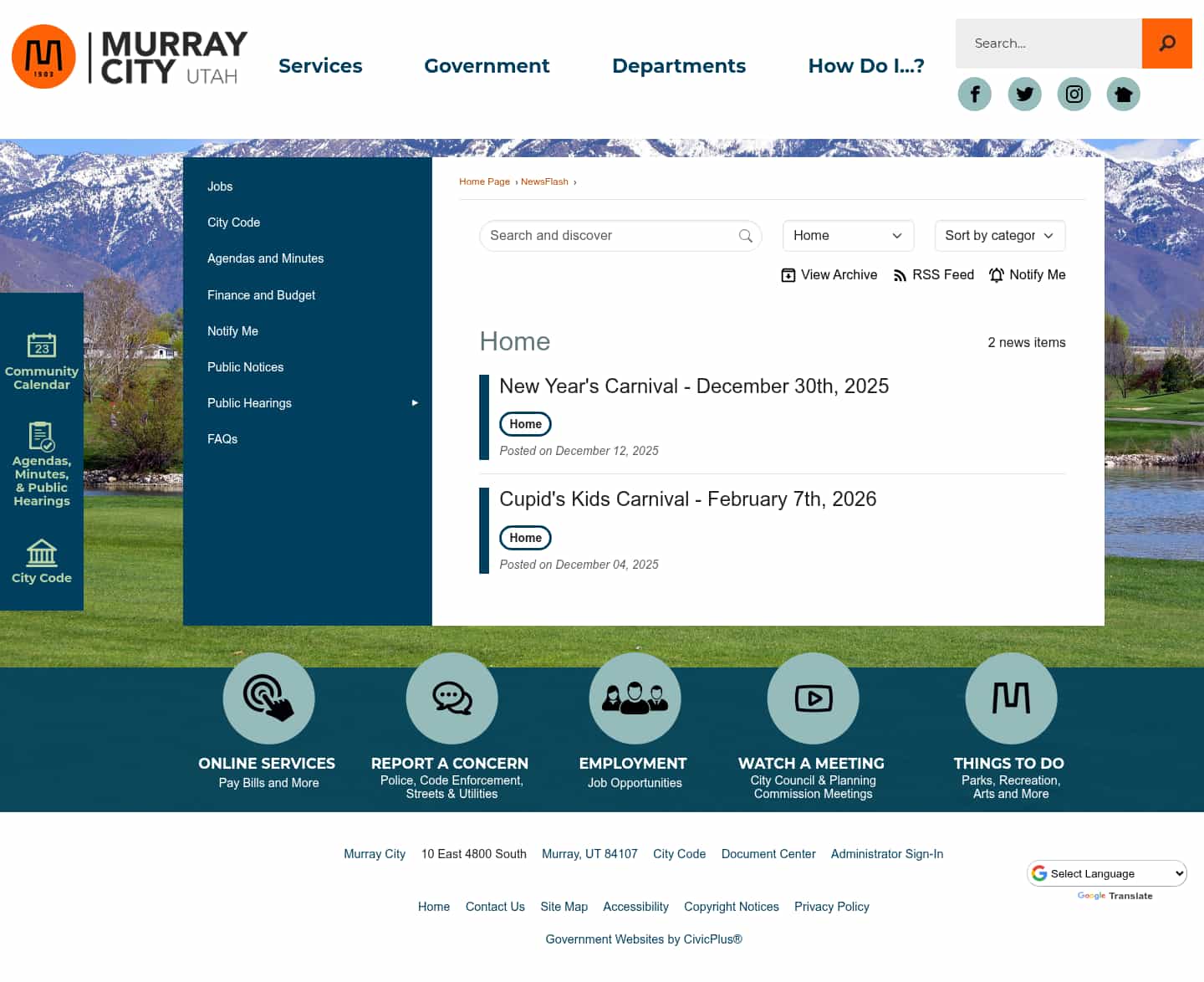Visit the city's Instagram account
The width and height of the screenshot is (1204, 982).
tap(1074, 94)
